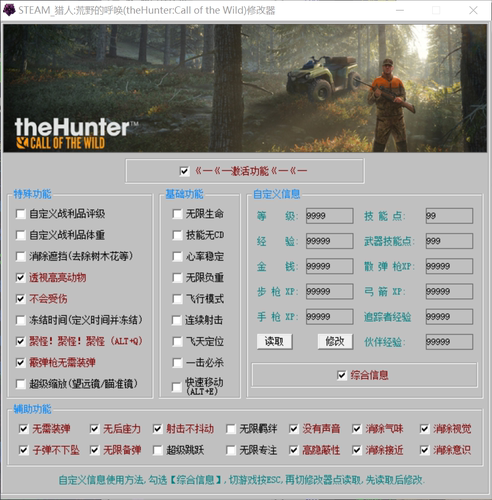This screenshot has width=492, height=500.
Task: Enable 心率稳定 checkbox
Action: tap(177, 257)
